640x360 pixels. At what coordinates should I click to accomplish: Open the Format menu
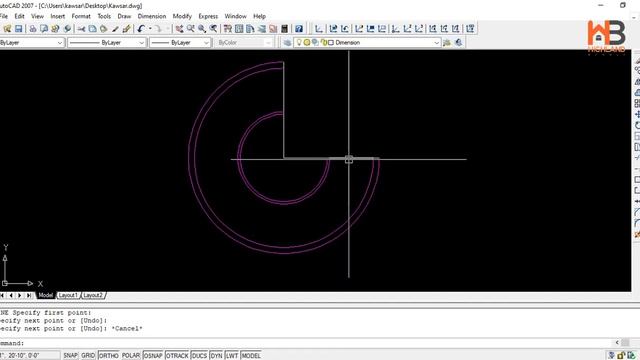81,16
